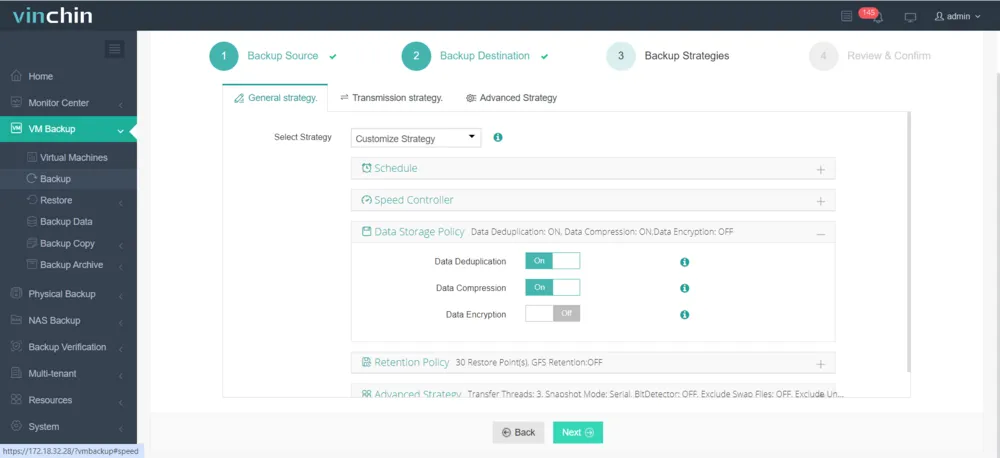This screenshot has width=1000, height=458.
Task: Go to step 3 Backup Strategies
Action: (x=667, y=56)
